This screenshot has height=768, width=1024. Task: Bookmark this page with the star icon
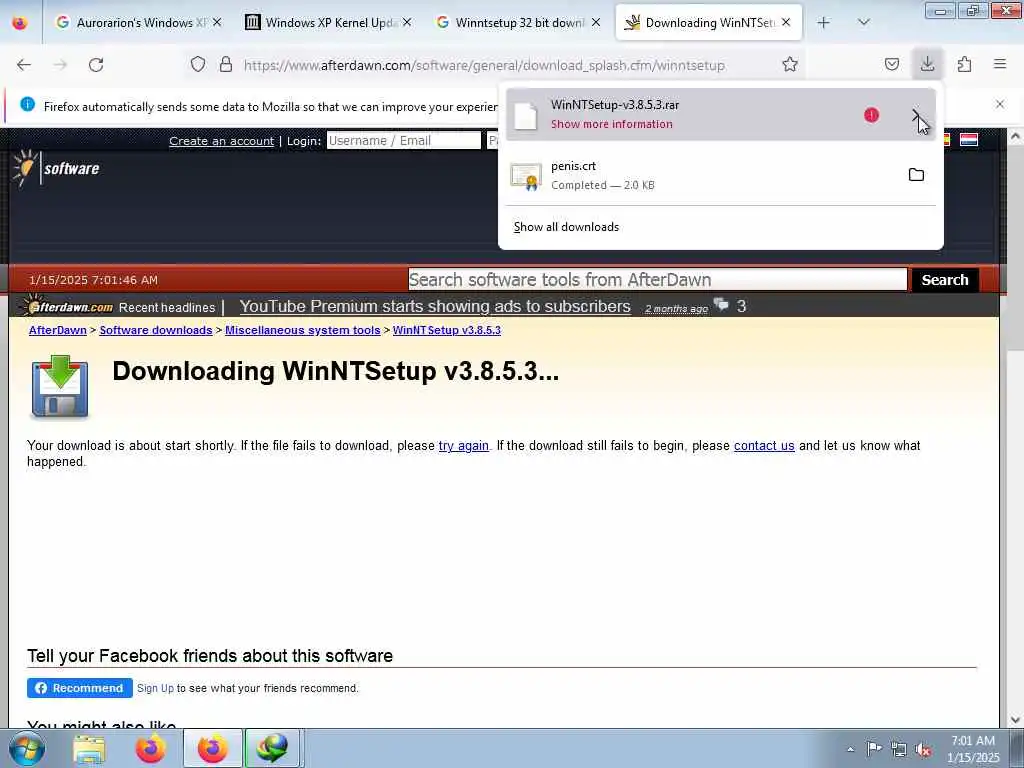click(790, 64)
